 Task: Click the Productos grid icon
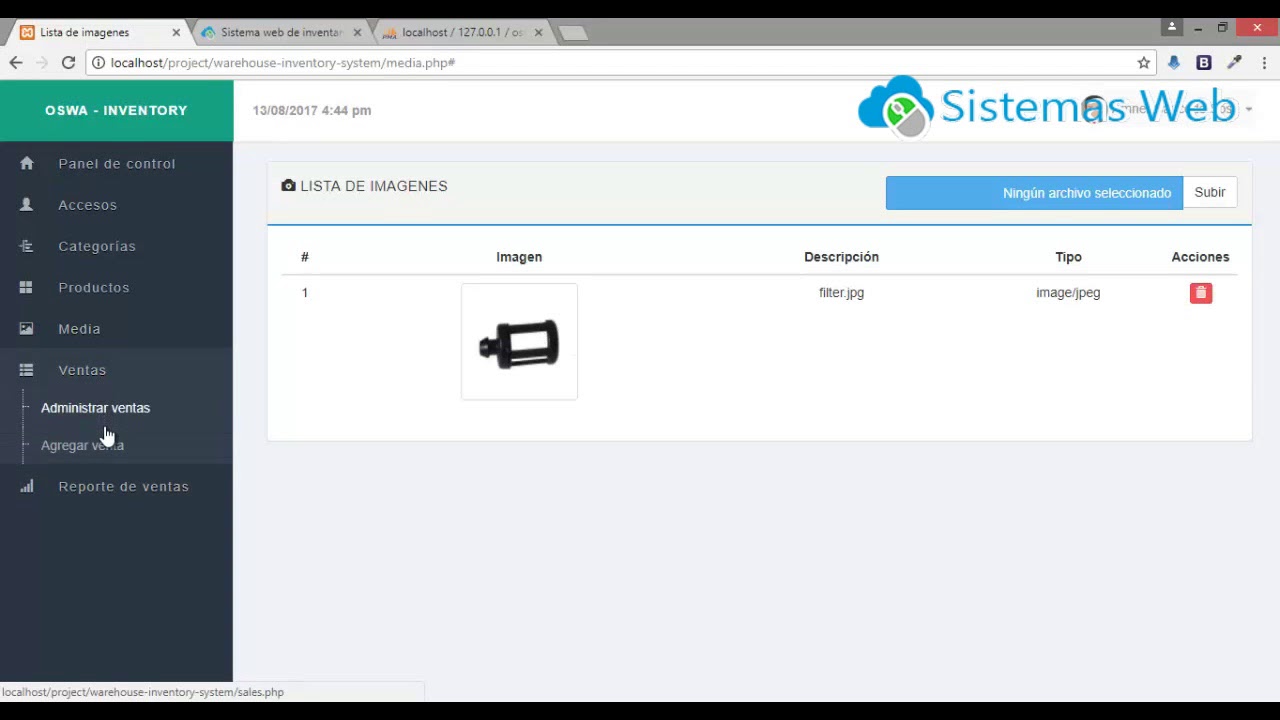(26, 287)
